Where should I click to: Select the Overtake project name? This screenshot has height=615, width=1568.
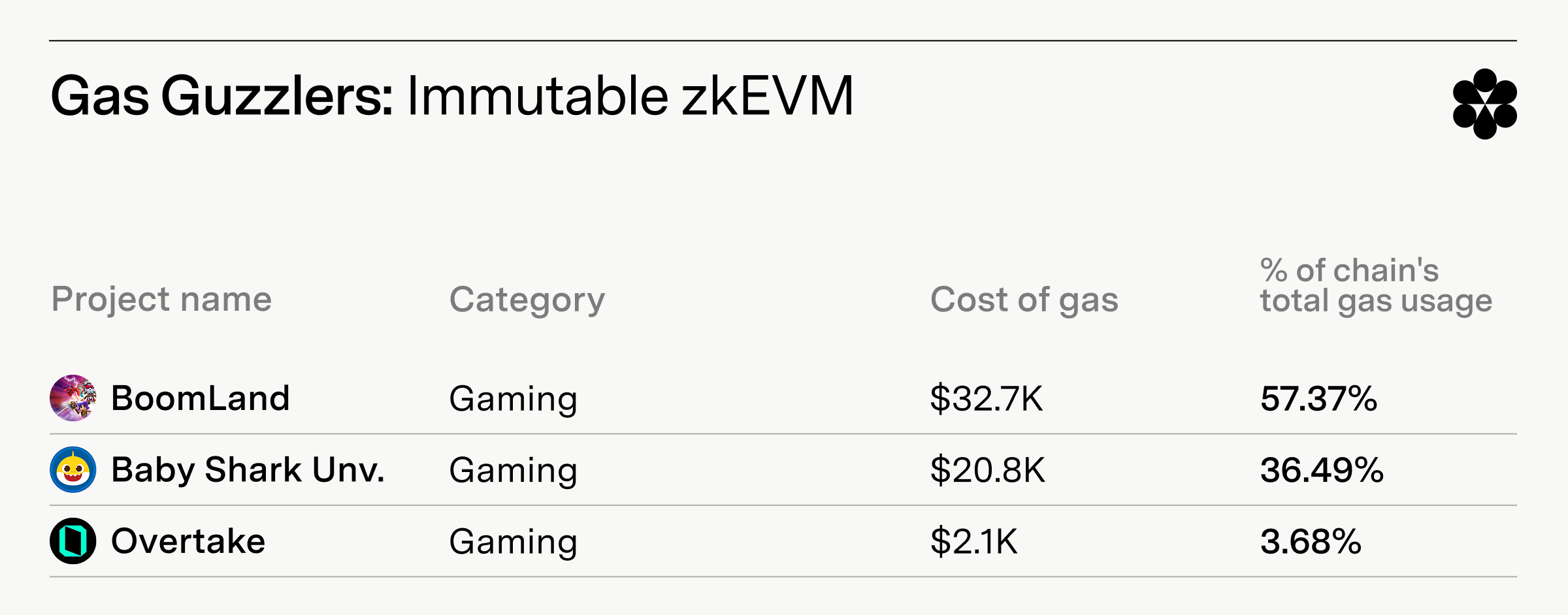(188, 541)
